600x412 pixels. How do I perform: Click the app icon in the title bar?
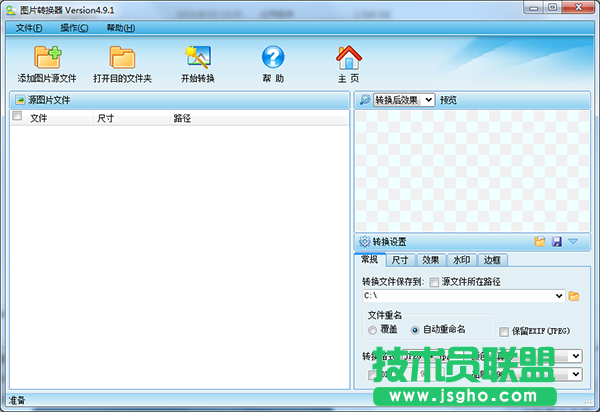pos(11,10)
